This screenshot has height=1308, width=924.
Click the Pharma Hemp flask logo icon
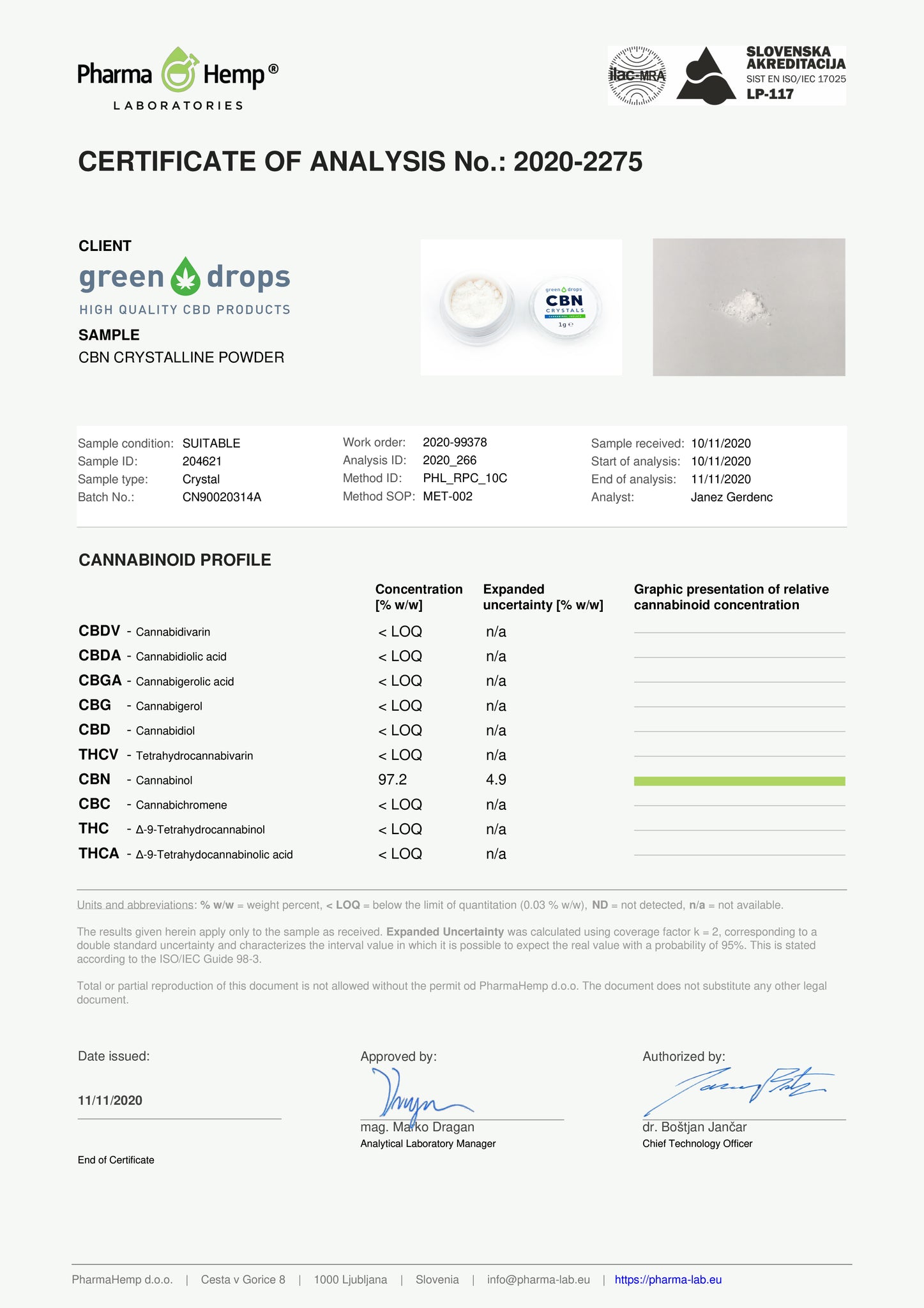tap(178, 71)
